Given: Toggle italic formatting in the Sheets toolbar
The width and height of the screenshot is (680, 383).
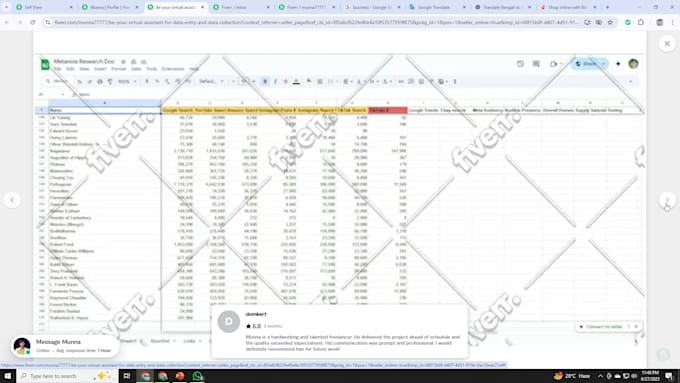Looking at the screenshot, I should point(275,82).
